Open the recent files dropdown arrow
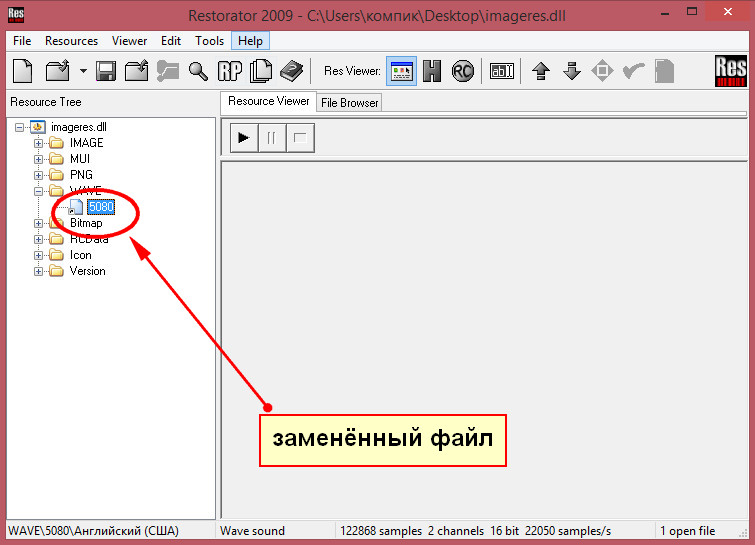Viewport: 755px width, 545px height. click(x=83, y=71)
